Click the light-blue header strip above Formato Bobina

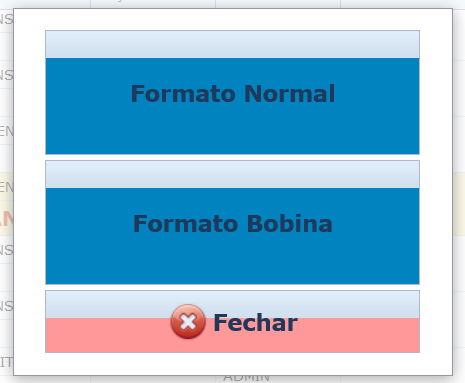coord(232,174)
